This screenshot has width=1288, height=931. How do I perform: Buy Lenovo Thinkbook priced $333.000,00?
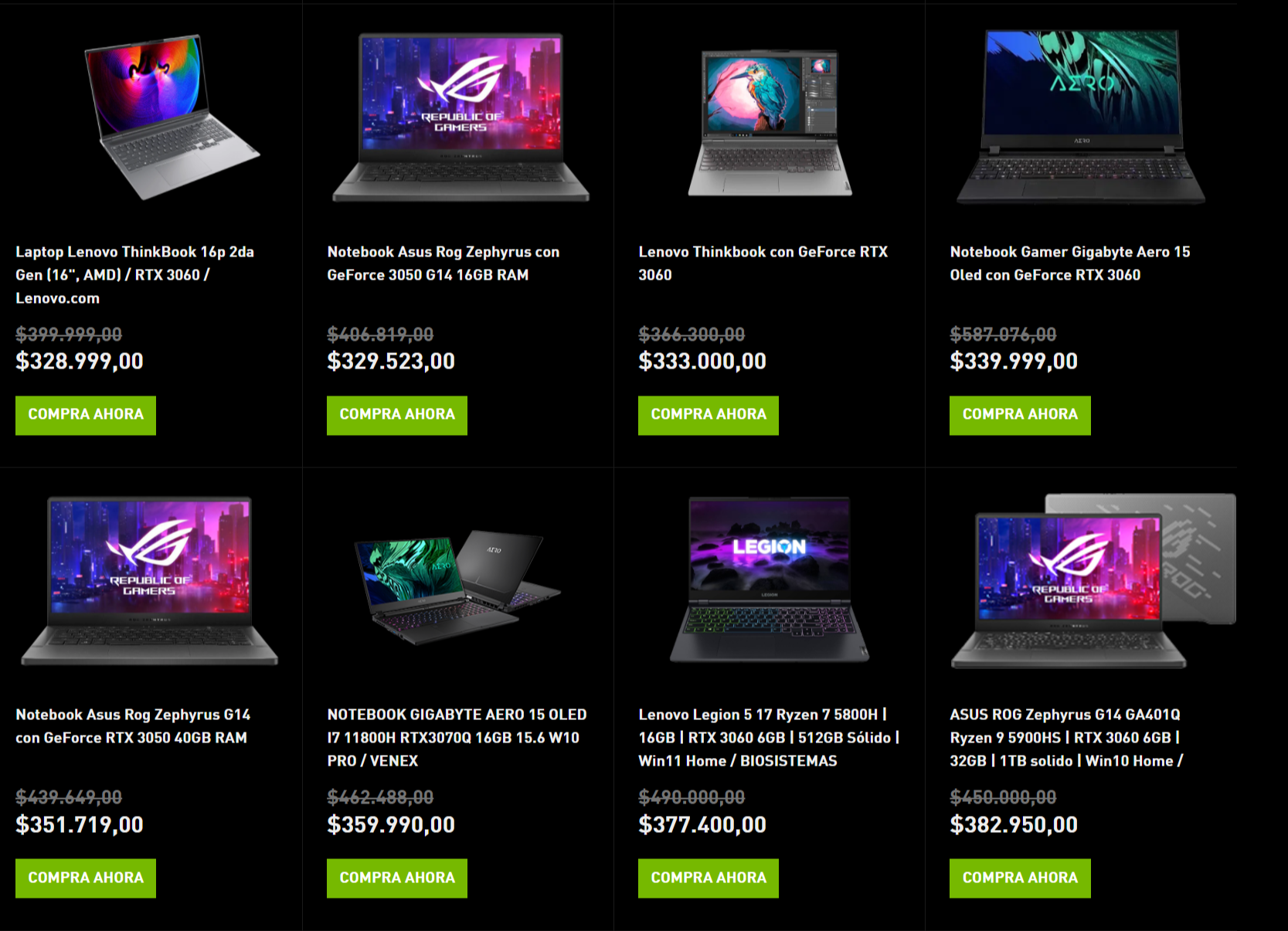(709, 415)
